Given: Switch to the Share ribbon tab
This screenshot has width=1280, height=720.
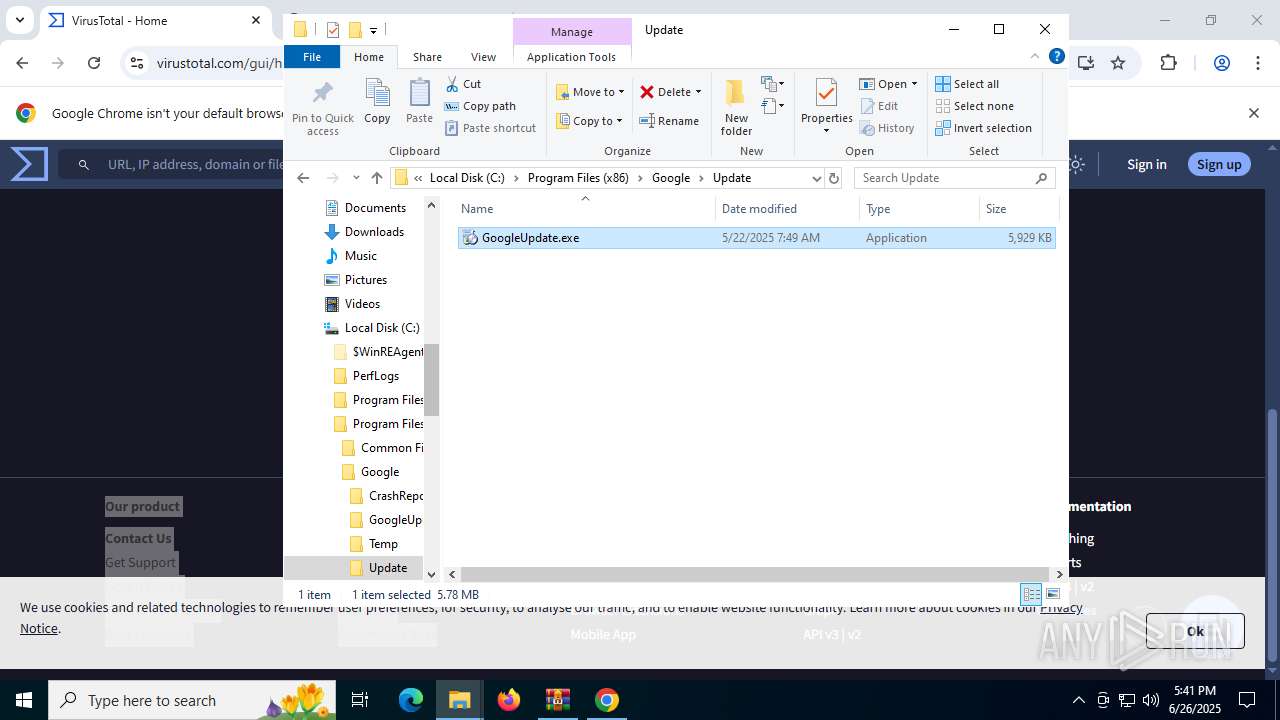Looking at the screenshot, I should [x=427, y=57].
